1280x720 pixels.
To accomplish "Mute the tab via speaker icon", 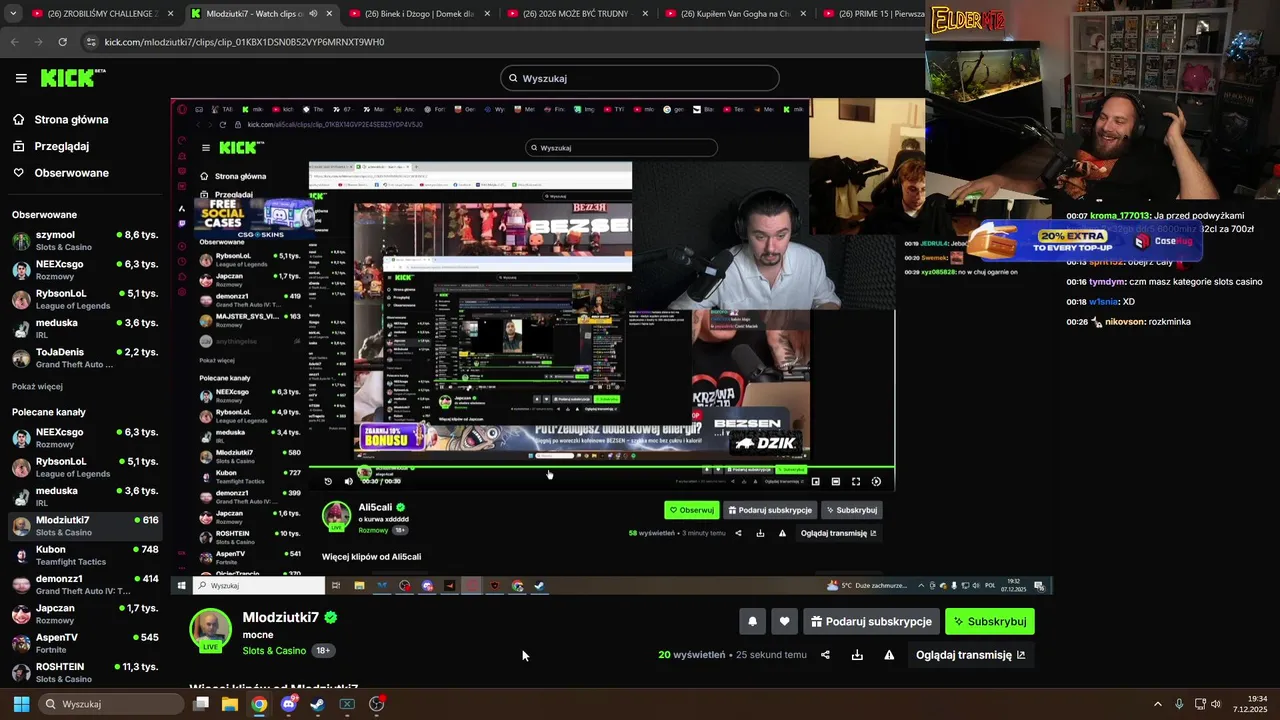I will pyautogui.click(x=312, y=14).
